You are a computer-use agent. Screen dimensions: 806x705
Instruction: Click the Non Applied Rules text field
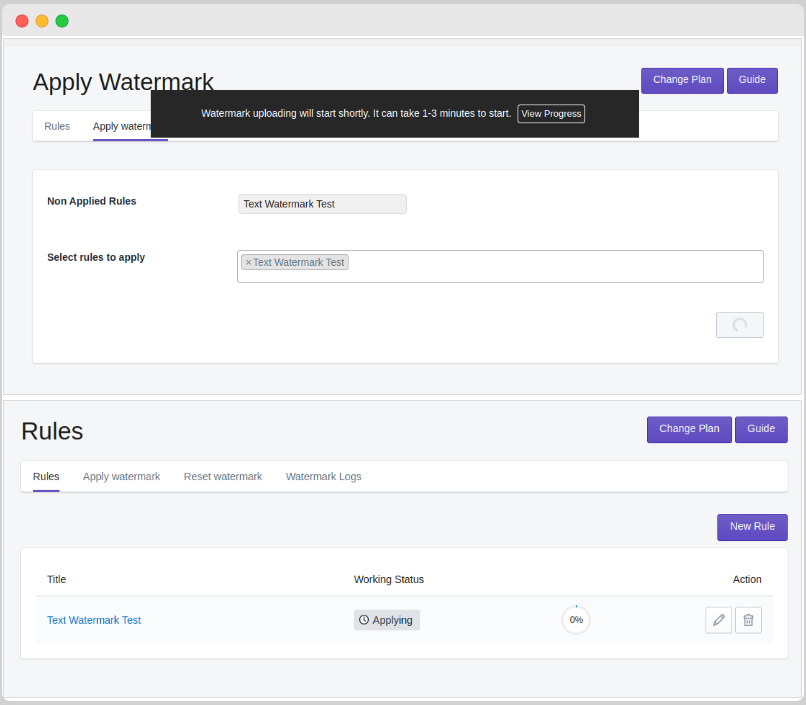tap(322, 204)
